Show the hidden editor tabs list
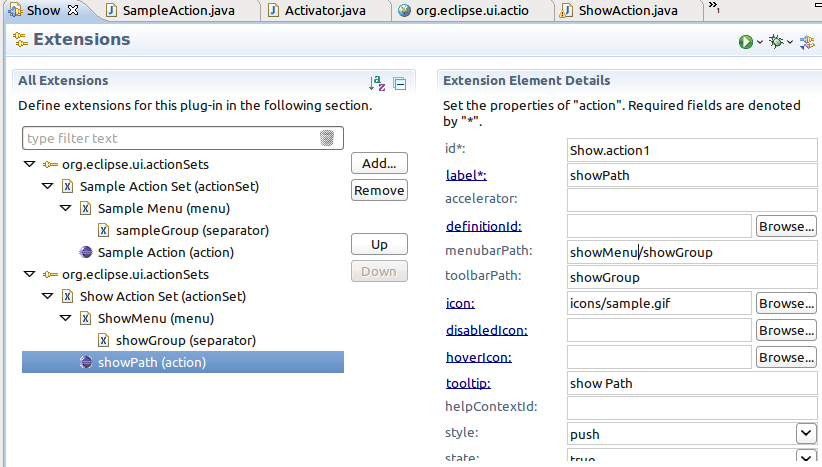 point(714,8)
